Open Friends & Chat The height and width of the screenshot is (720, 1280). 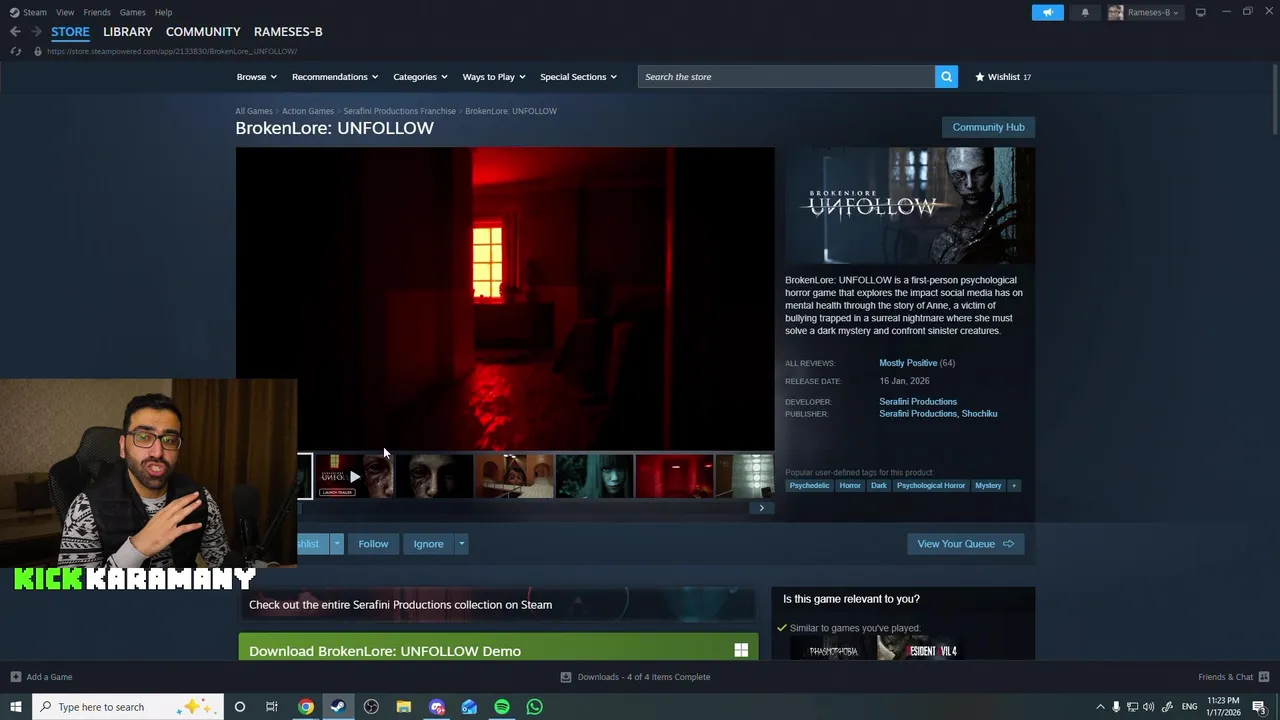coord(1234,677)
